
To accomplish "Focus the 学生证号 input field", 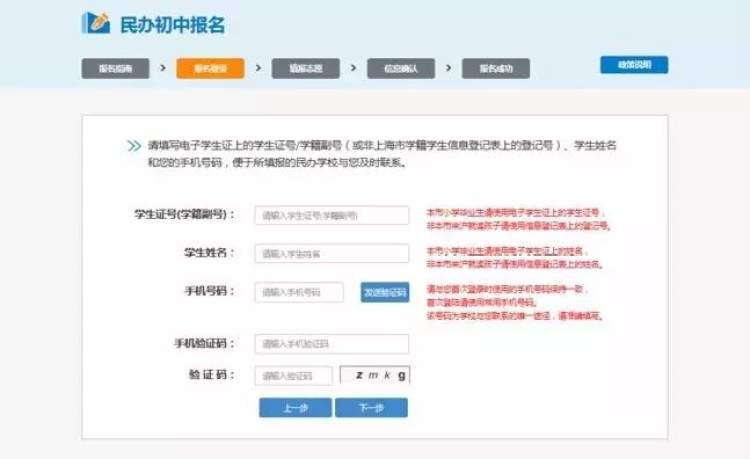I will click(332, 215).
